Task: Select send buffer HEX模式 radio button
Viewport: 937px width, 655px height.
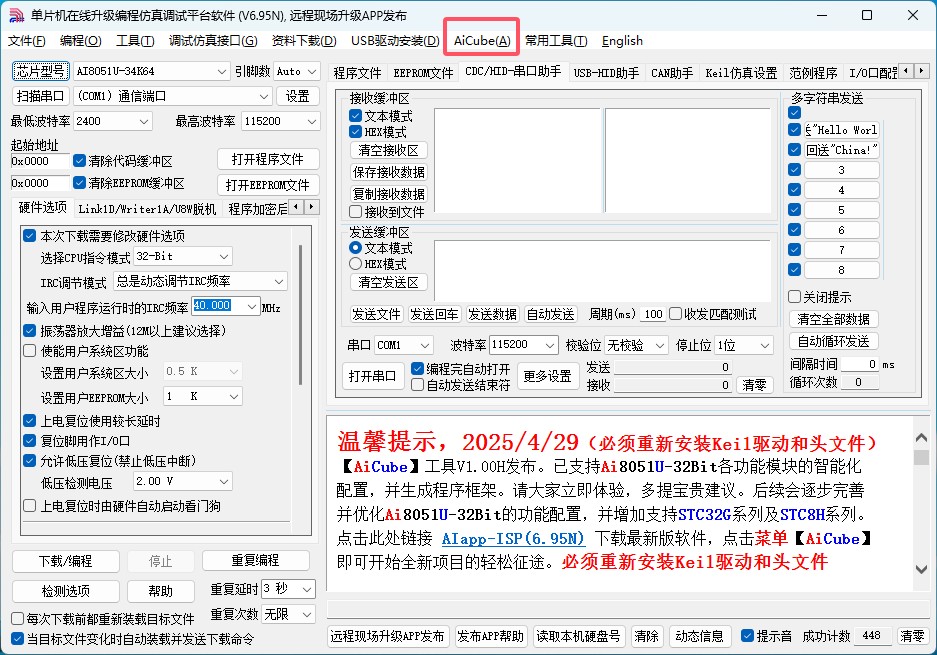Action: point(356,264)
